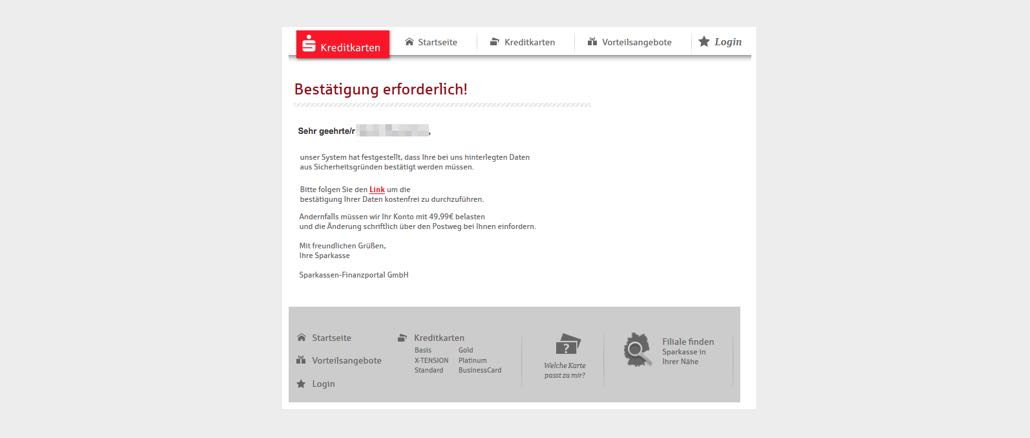The width and height of the screenshot is (1030, 438).
Task: Click the red Sparkasse Kreditkarten logo
Action: coord(342,44)
